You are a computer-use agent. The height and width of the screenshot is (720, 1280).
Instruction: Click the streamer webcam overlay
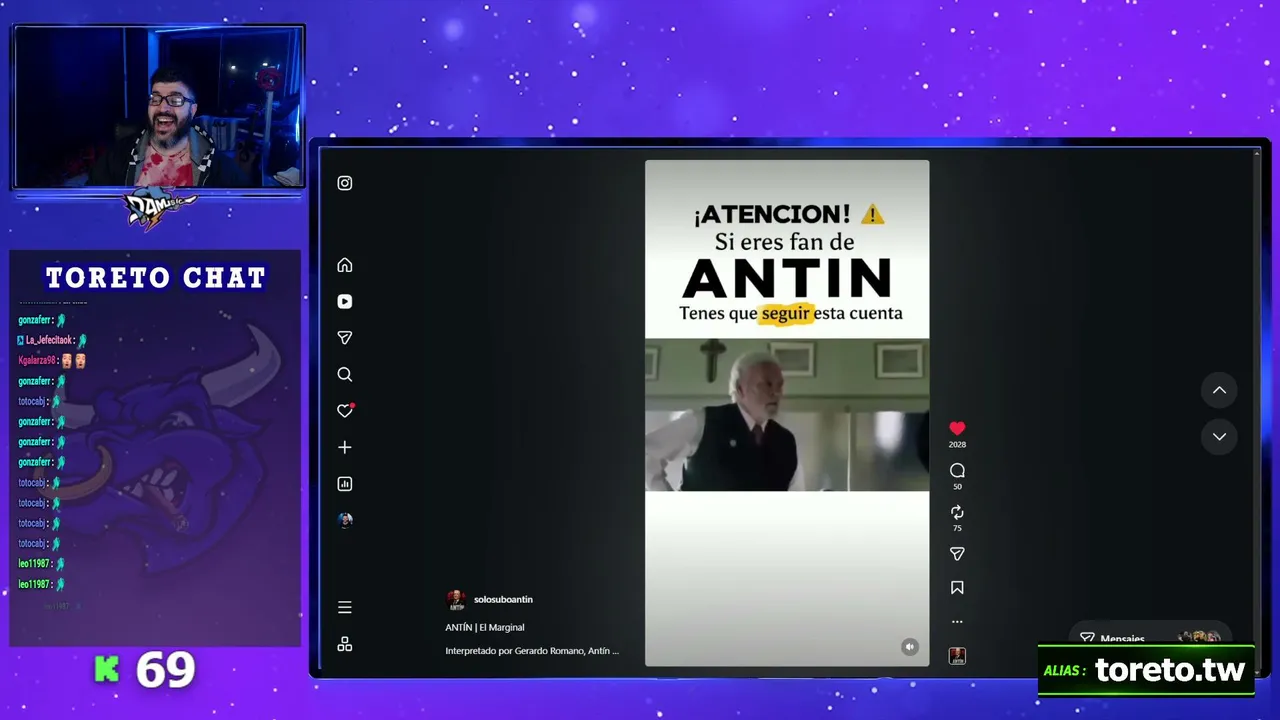click(x=158, y=107)
